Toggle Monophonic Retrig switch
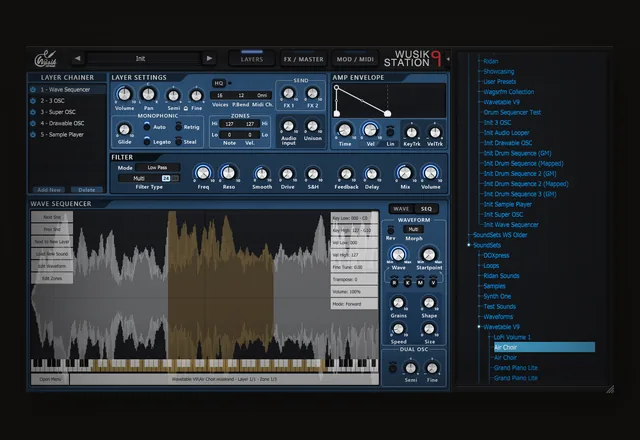This screenshot has height=440, width=640. coord(178,127)
